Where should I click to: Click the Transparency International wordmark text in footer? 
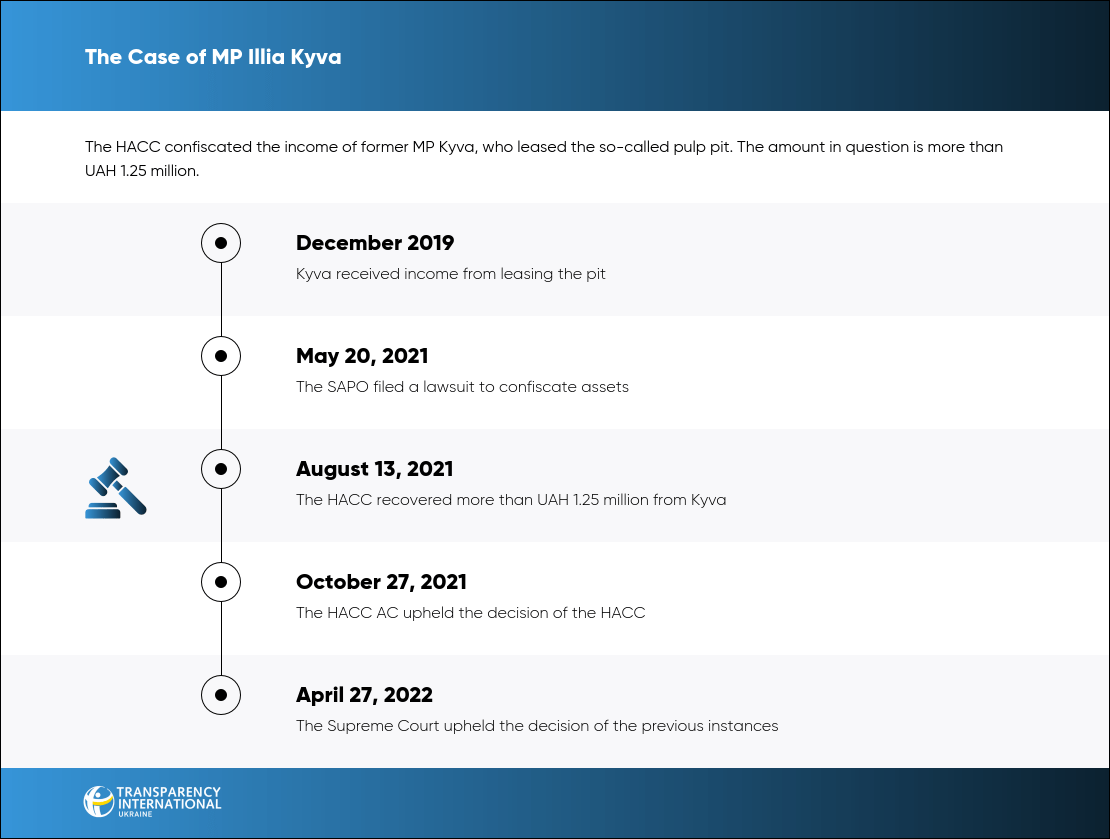[x=169, y=799]
